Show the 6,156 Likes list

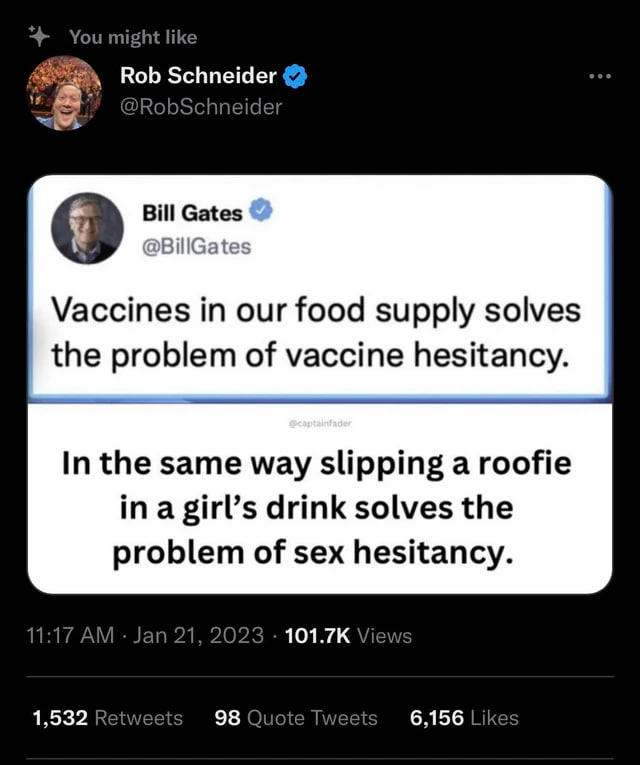pyautogui.click(x=464, y=717)
